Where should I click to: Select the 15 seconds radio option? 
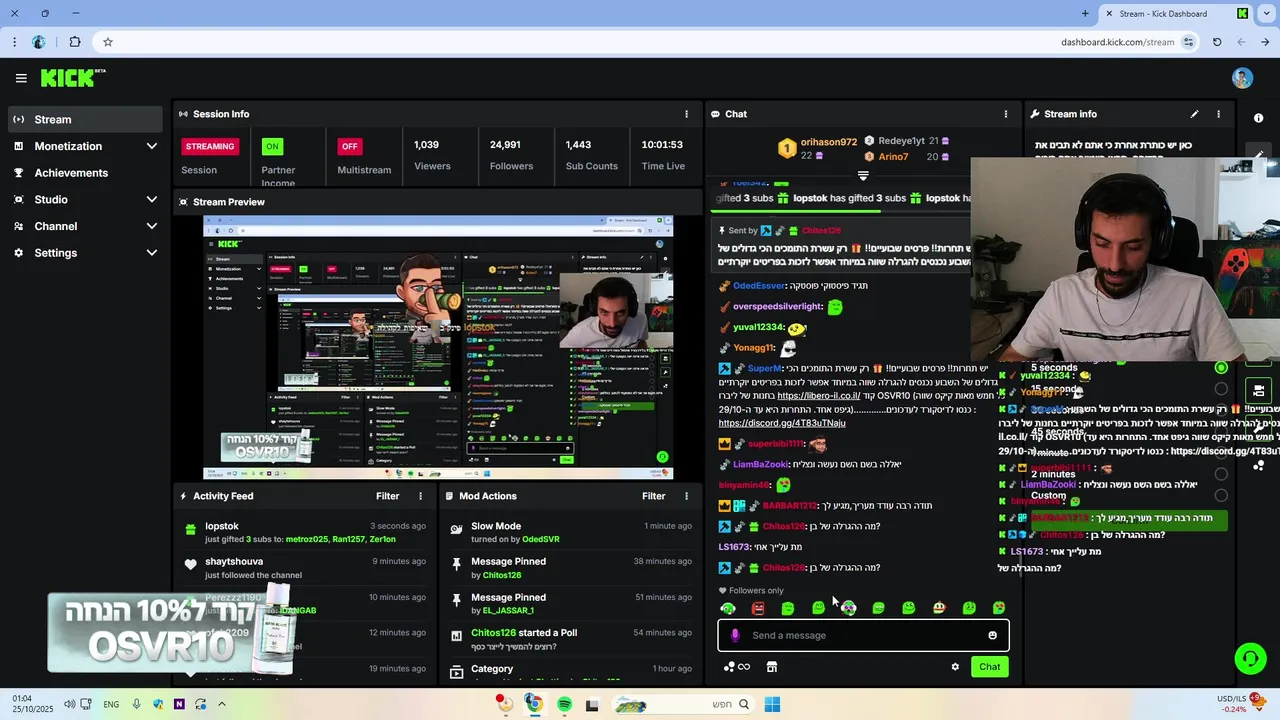1221,389
